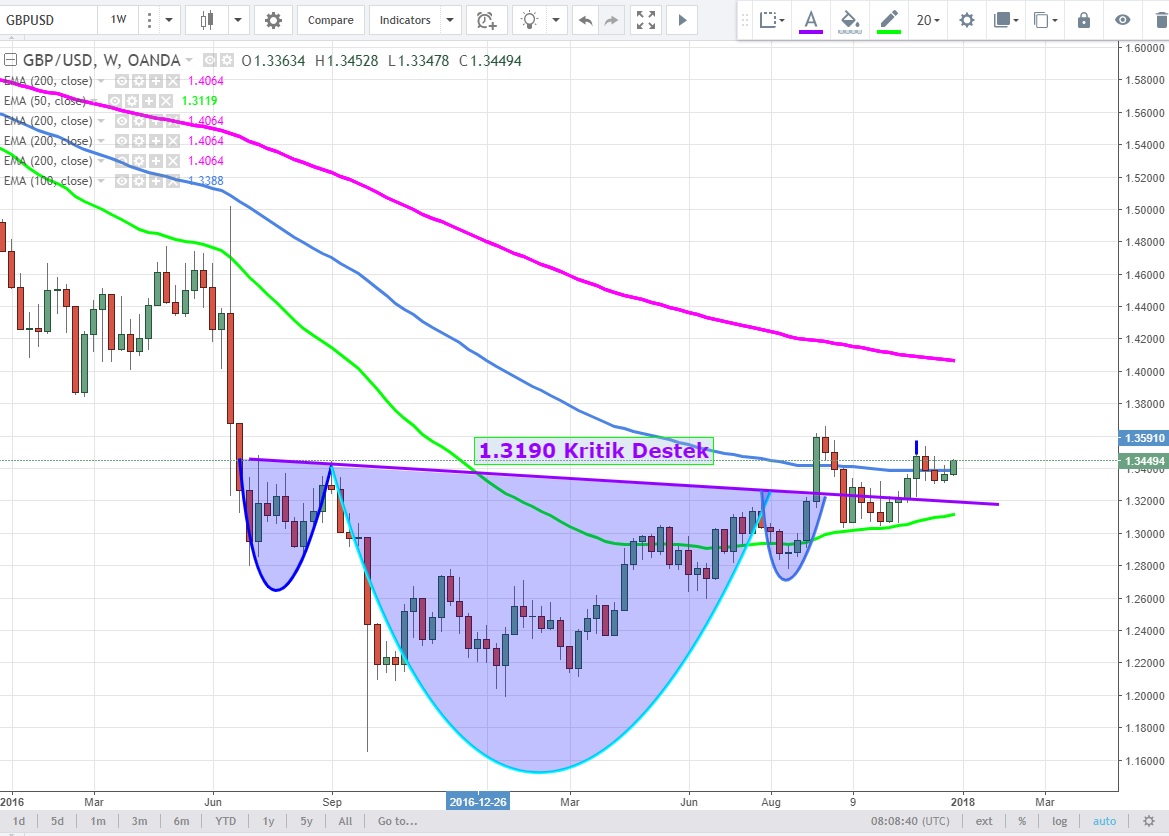
Task: Lock the selected drawing
Action: point(1084,20)
